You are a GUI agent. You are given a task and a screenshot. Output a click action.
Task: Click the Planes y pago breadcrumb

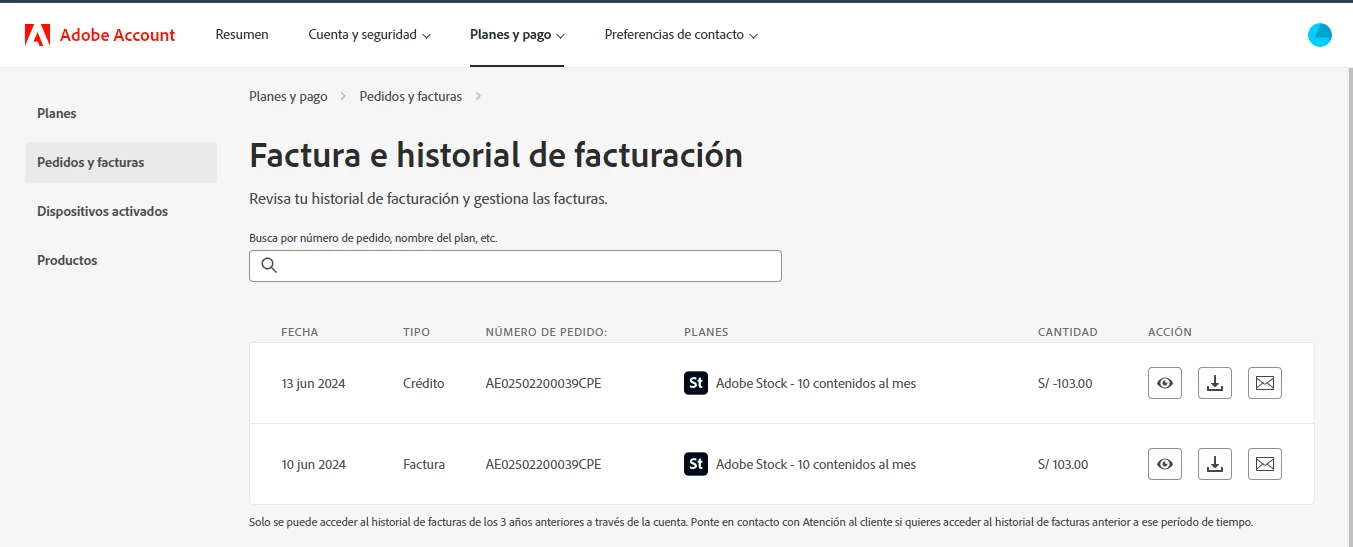pyautogui.click(x=288, y=96)
